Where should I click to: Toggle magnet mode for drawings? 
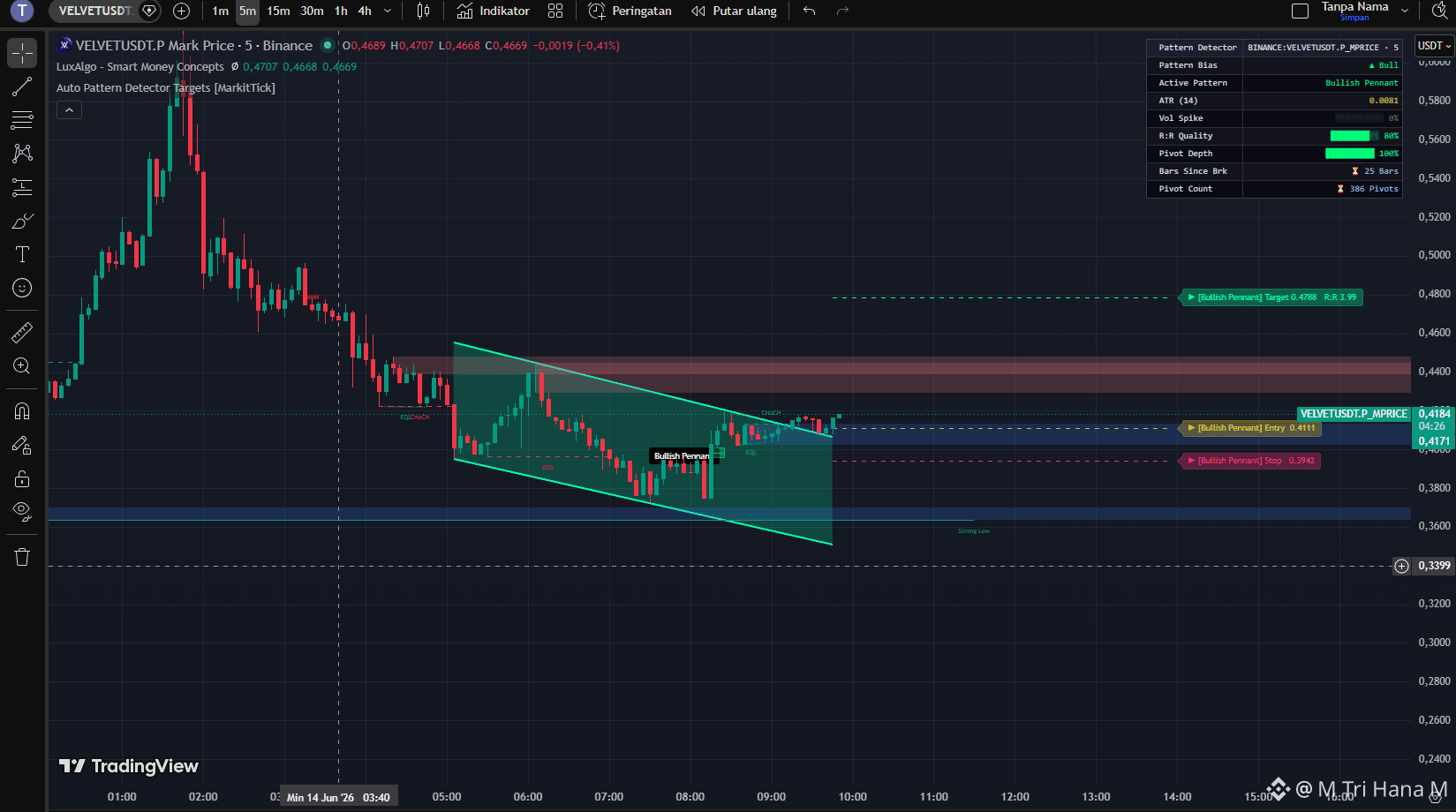click(x=22, y=411)
